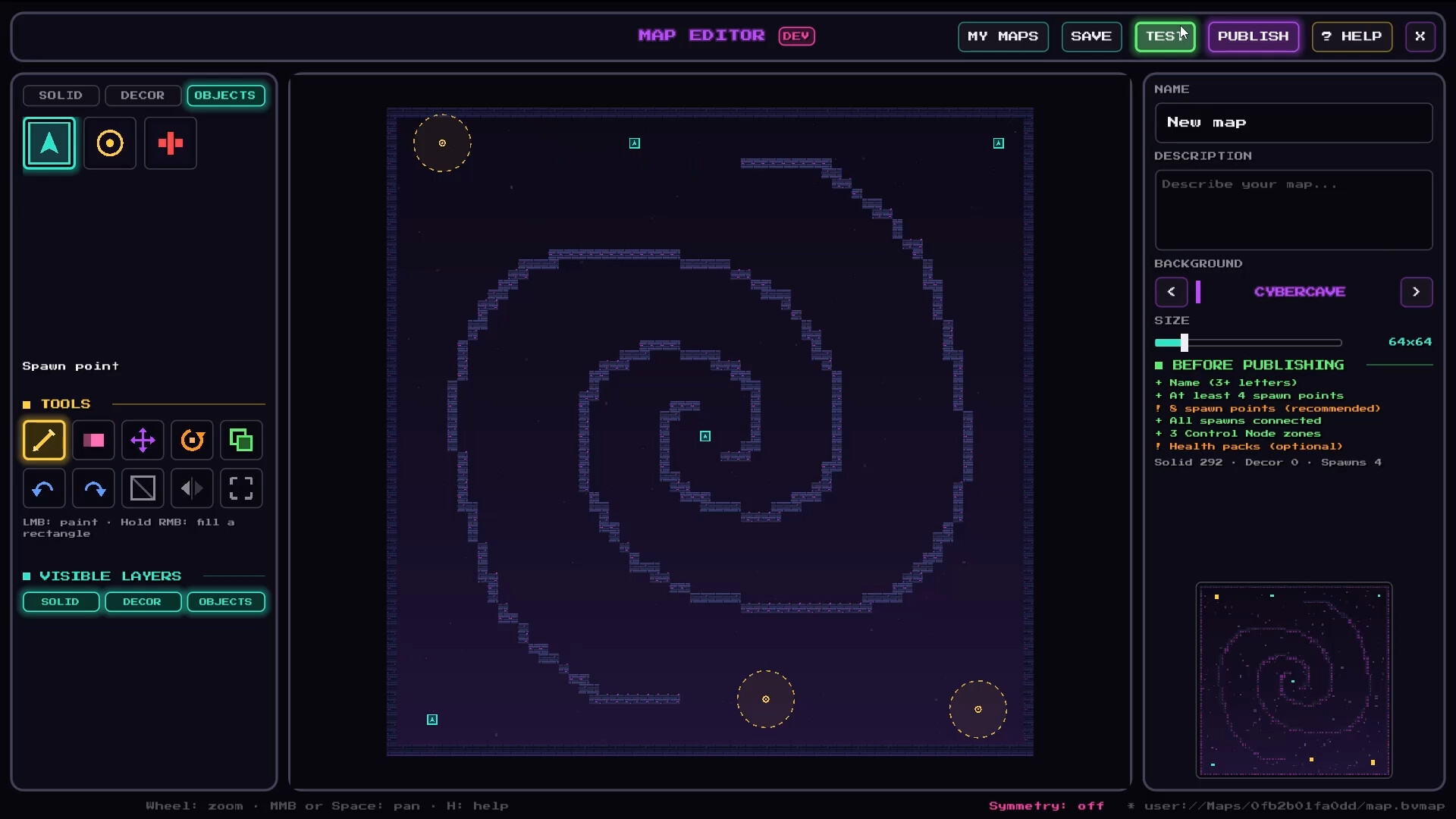Toggle OBJECTS under Visible Layers

[x=225, y=601]
